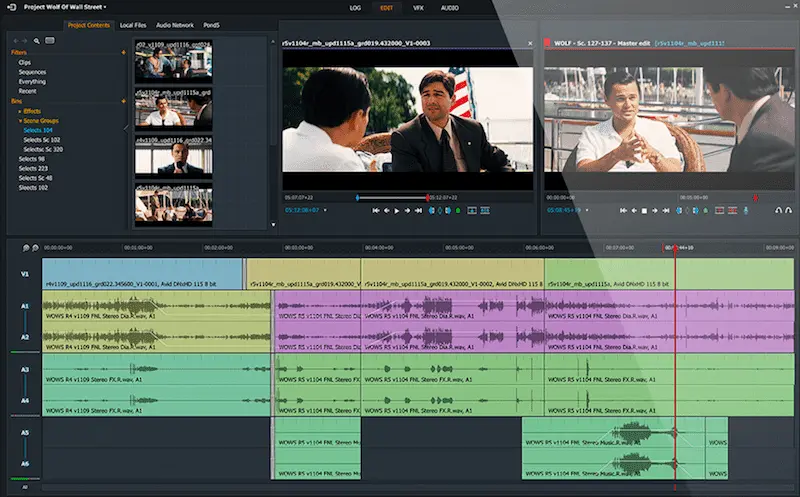800x497 pixels.
Task: Click the headphones icon in record viewer
Action: [778, 211]
